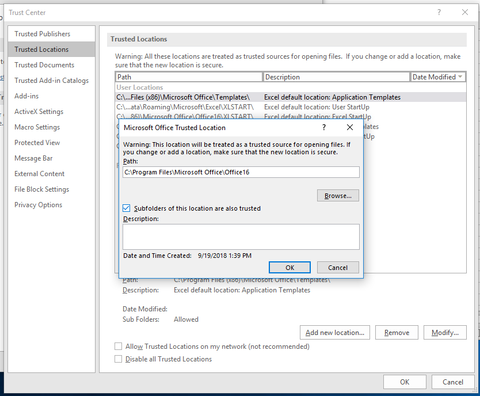The height and width of the screenshot is (396, 480).
Task: Open the Date Modified column dropdown arrow
Action: [460, 77]
